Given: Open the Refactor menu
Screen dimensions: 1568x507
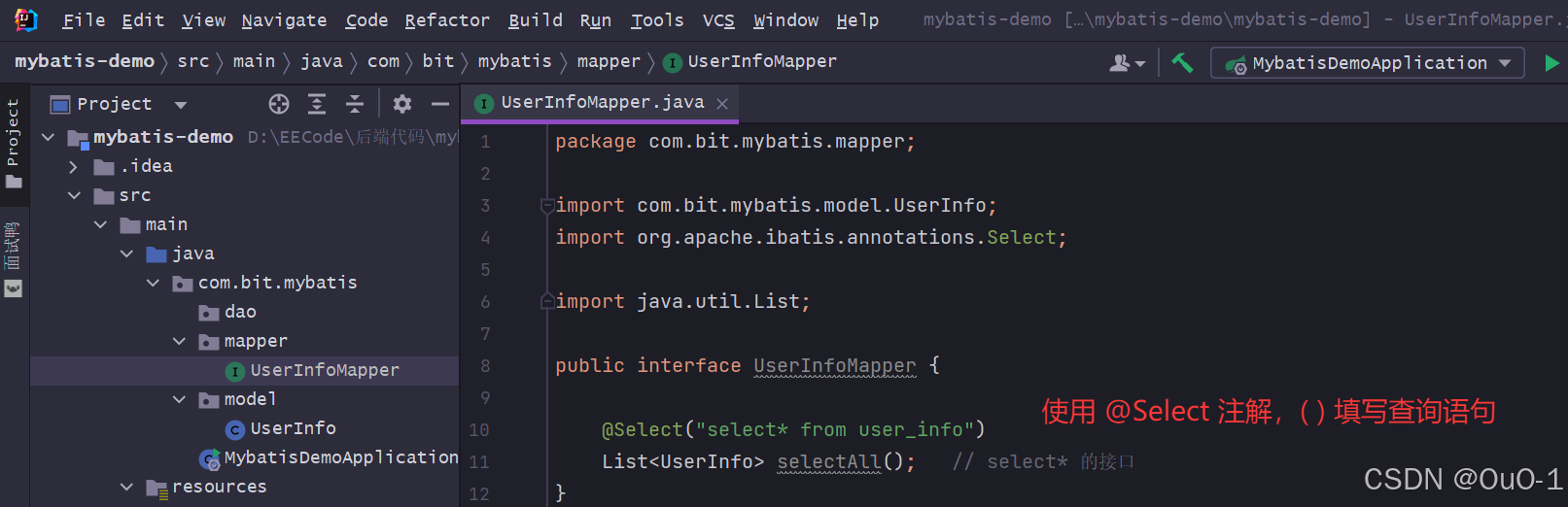Looking at the screenshot, I should (x=447, y=20).
